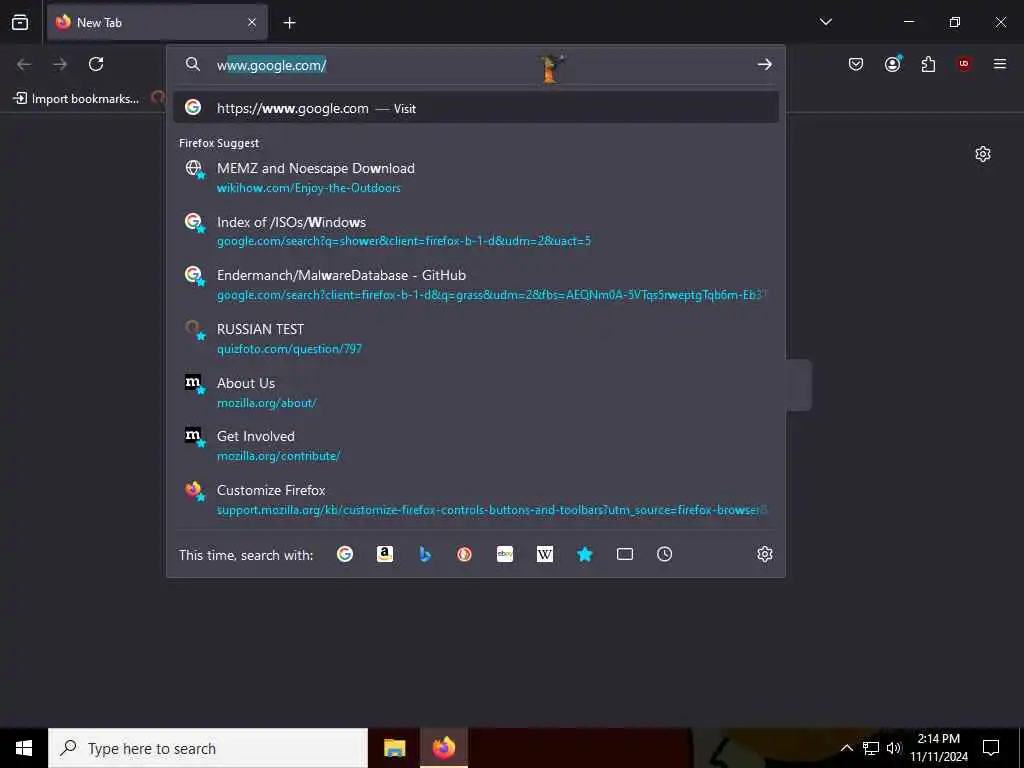Search this time with Google
The image size is (1024, 768).
coord(345,554)
